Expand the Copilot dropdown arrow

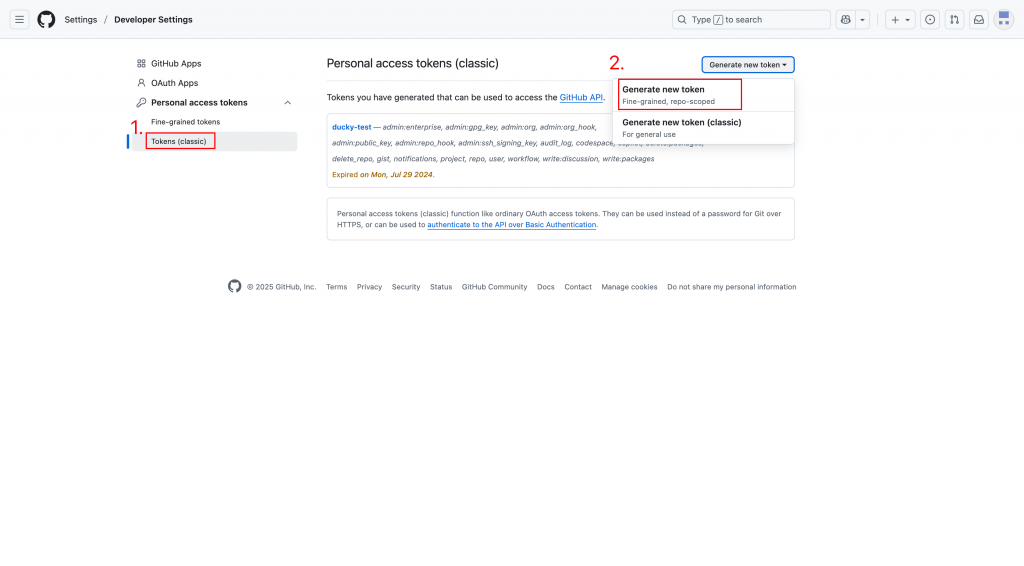coord(862,20)
